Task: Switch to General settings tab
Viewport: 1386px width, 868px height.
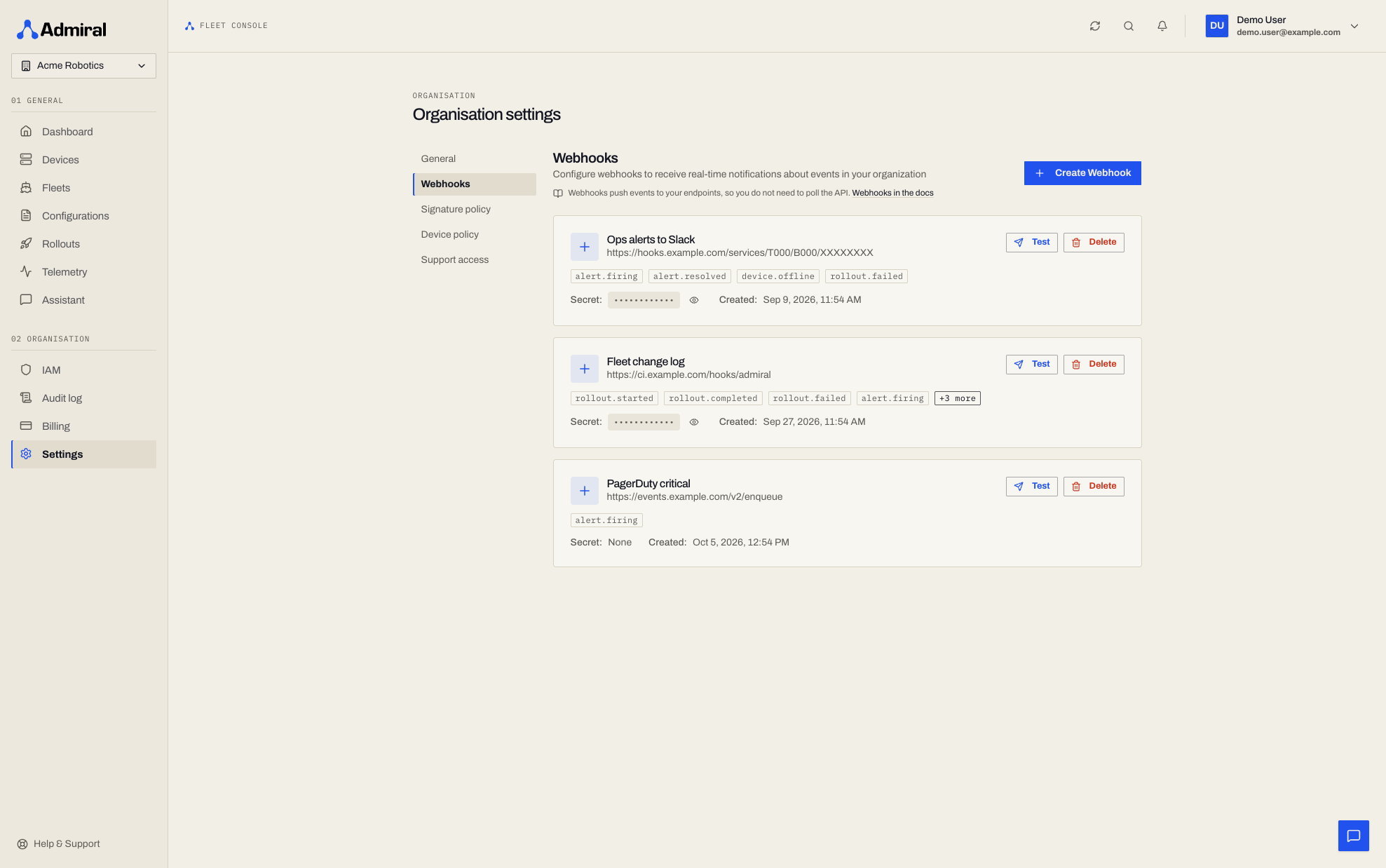Action: [x=475, y=159]
